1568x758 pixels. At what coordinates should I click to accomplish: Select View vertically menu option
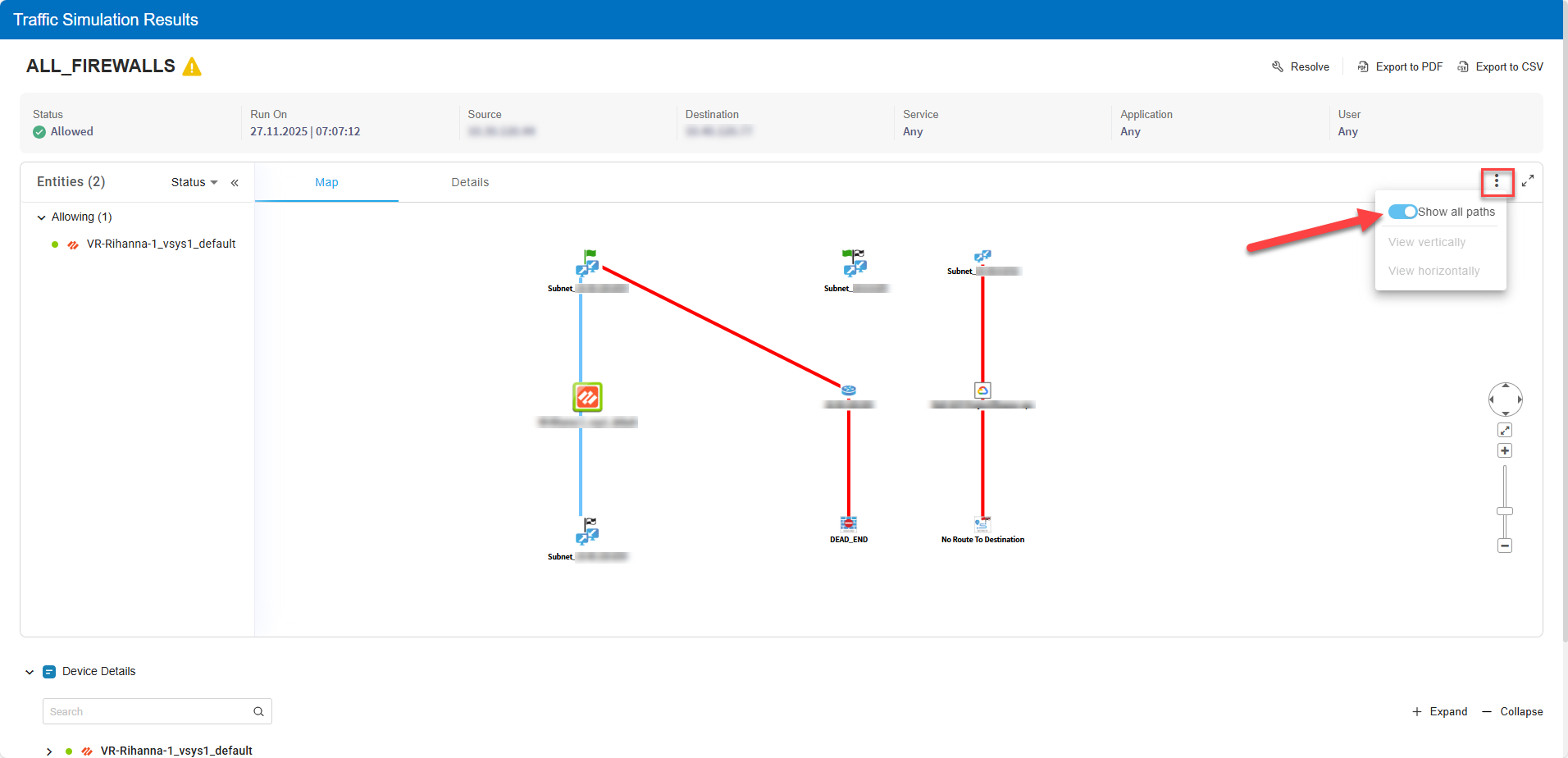(1426, 242)
